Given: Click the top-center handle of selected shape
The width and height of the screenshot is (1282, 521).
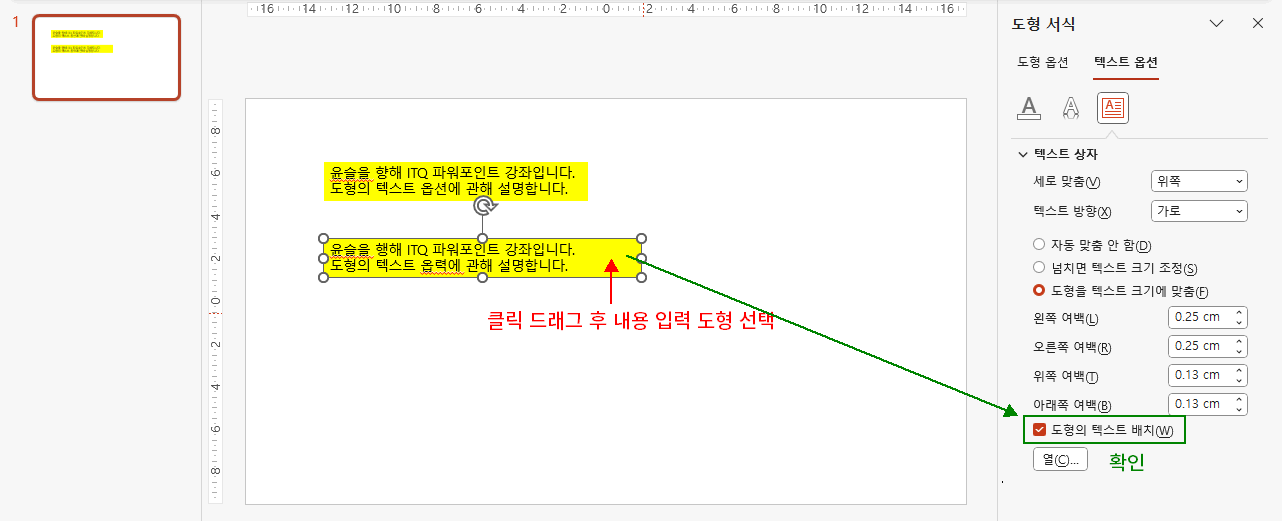Looking at the screenshot, I should pyautogui.click(x=482, y=238).
